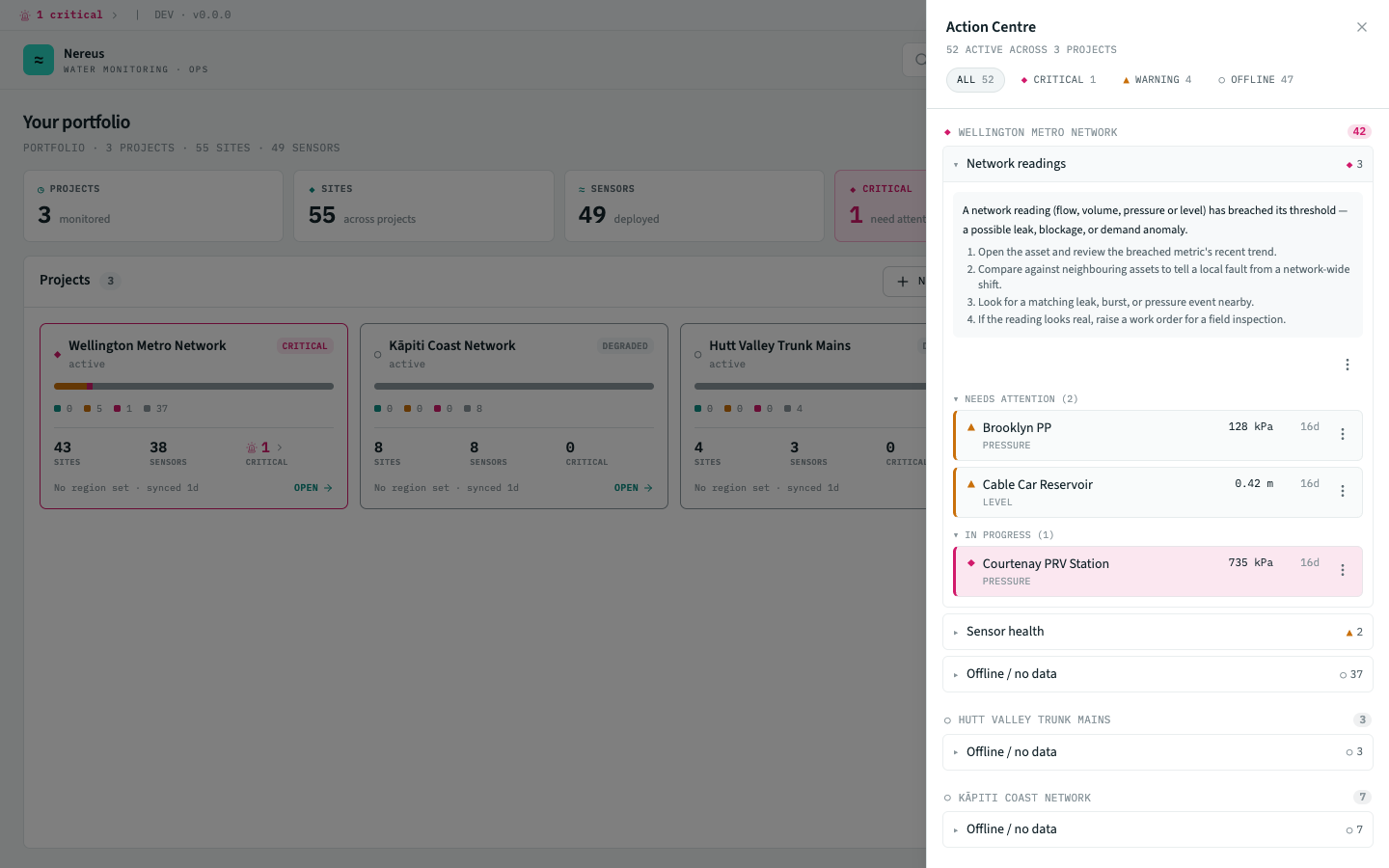This screenshot has width=1389, height=868.
Task: Select the Courtenay PRV Station pressure alert
Action: [1157, 571]
